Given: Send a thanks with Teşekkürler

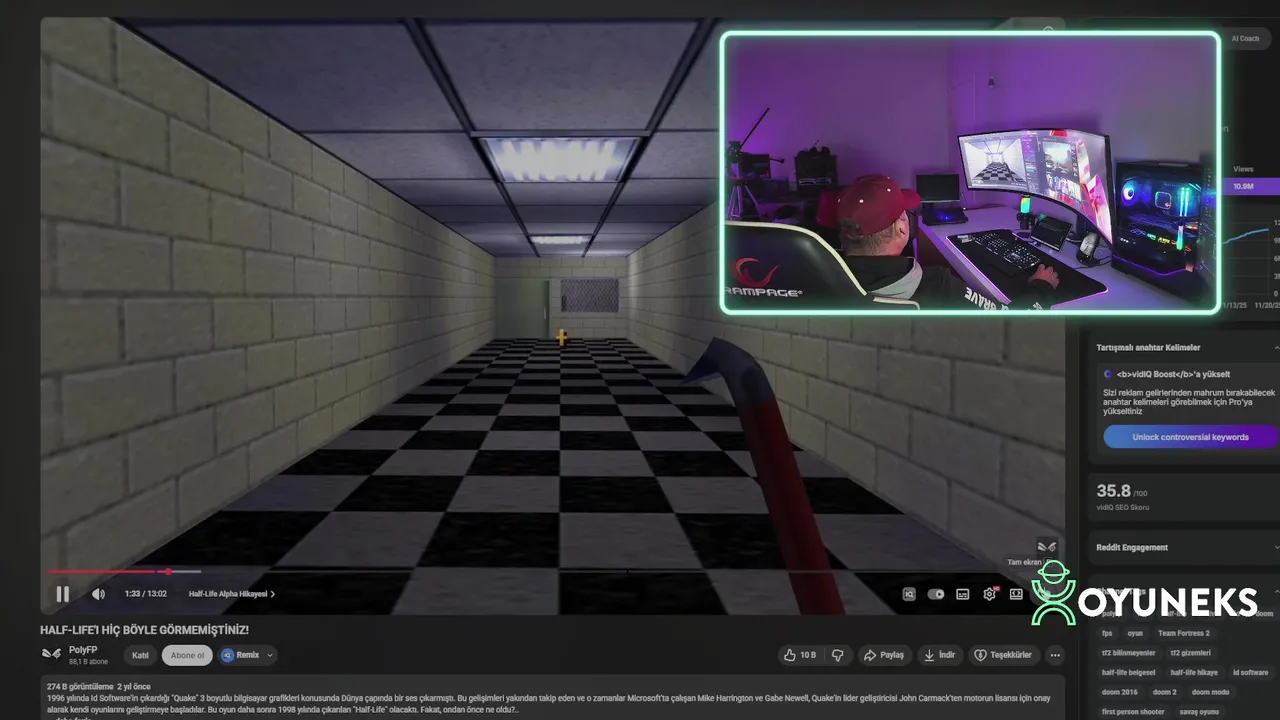Looking at the screenshot, I should (1003, 655).
